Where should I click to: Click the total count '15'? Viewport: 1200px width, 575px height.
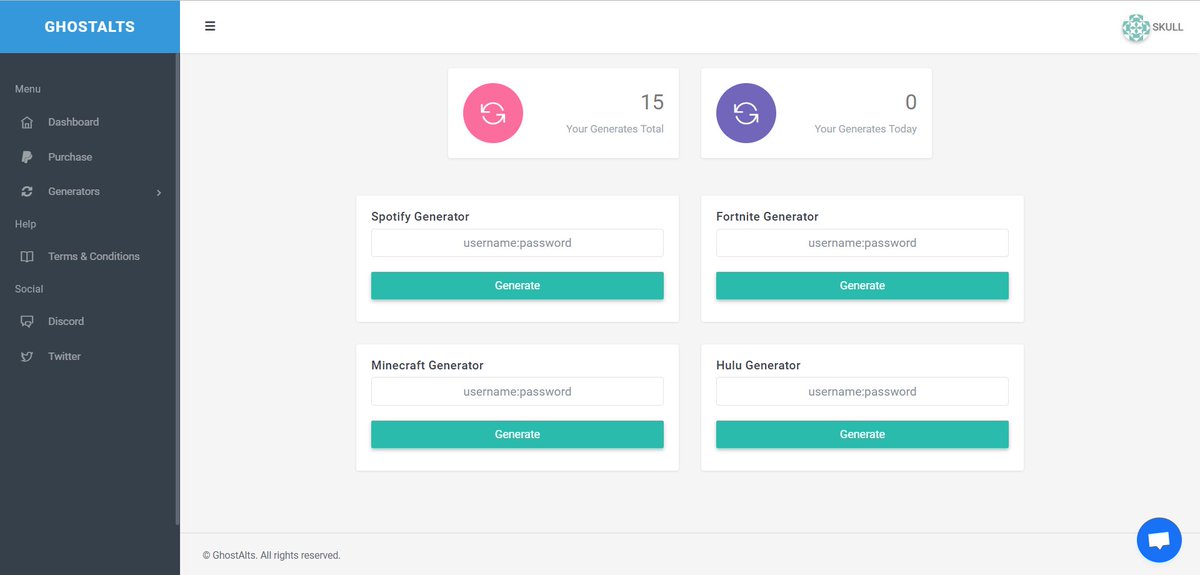pos(652,102)
